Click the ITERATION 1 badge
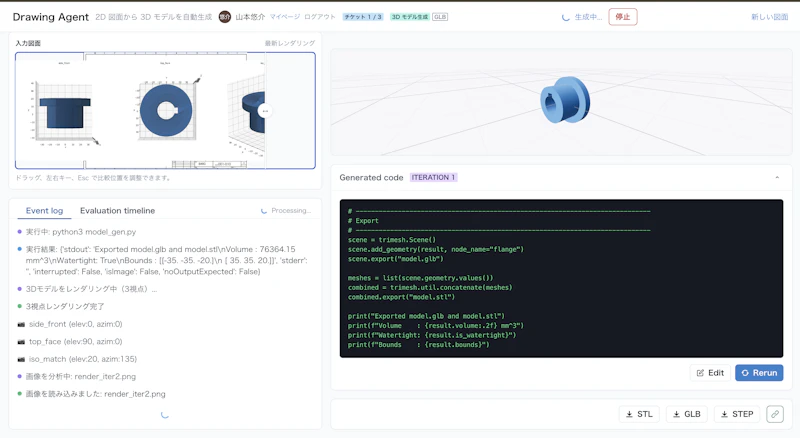This screenshot has height=438, width=800. pyautogui.click(x=433, y=177)
